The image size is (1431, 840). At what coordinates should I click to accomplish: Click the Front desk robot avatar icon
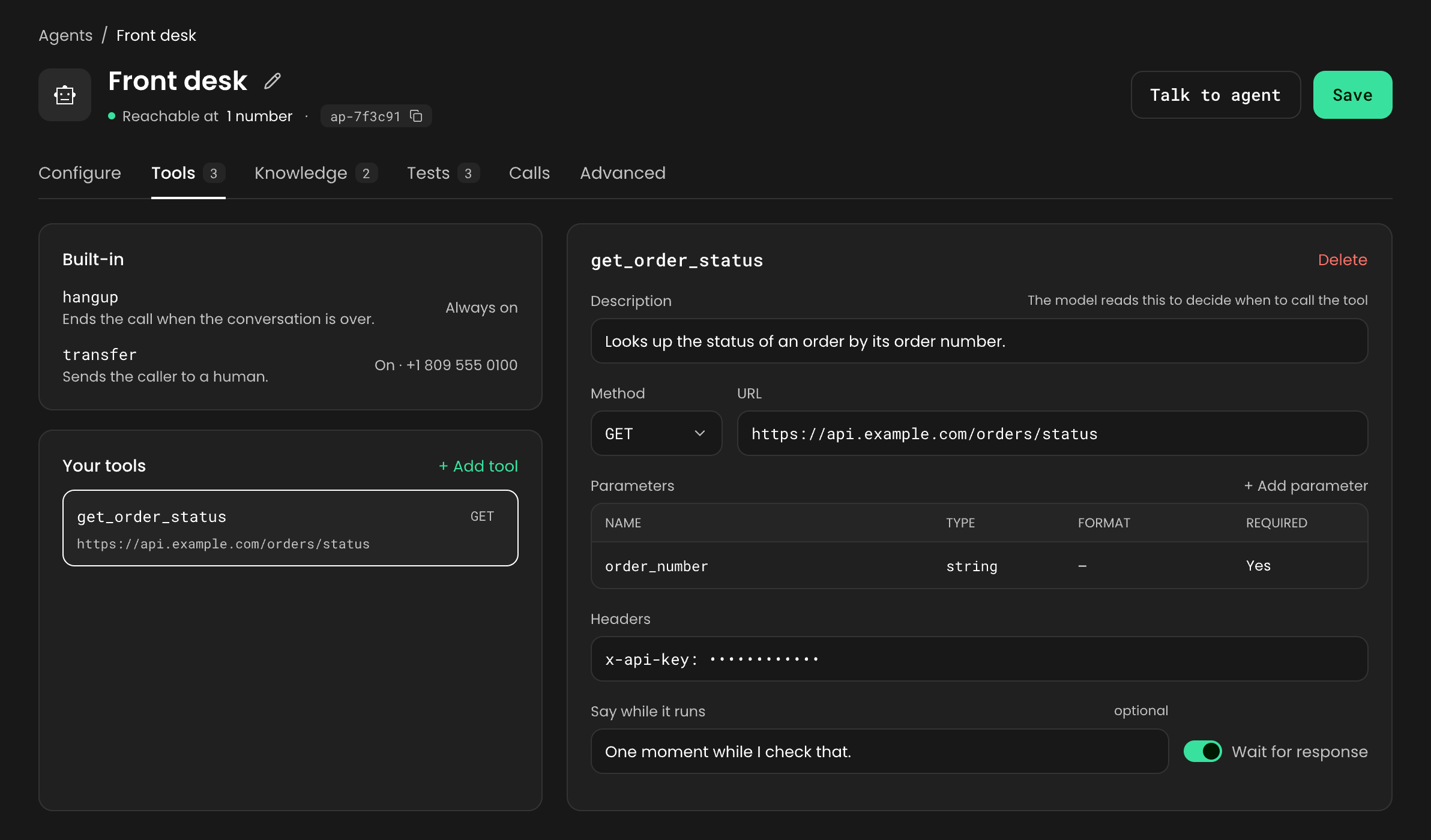65,95
